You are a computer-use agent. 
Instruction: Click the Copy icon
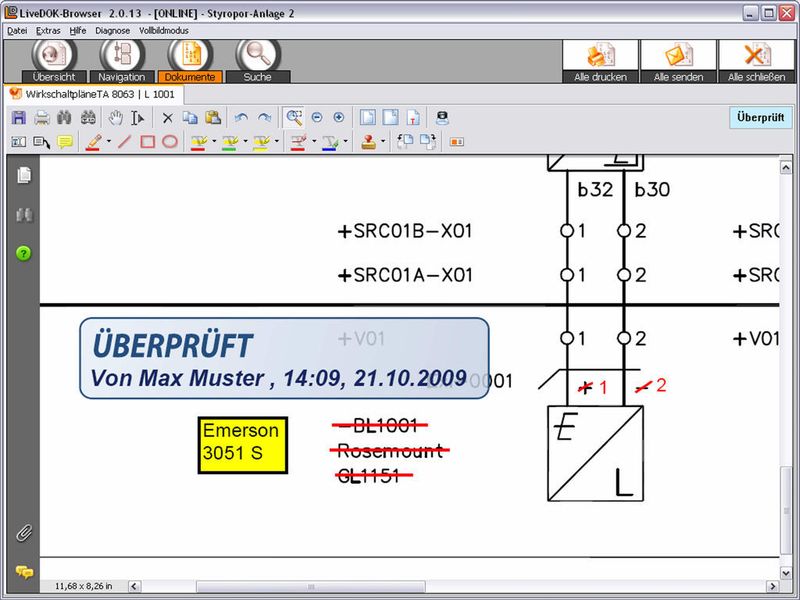point(190,118)
